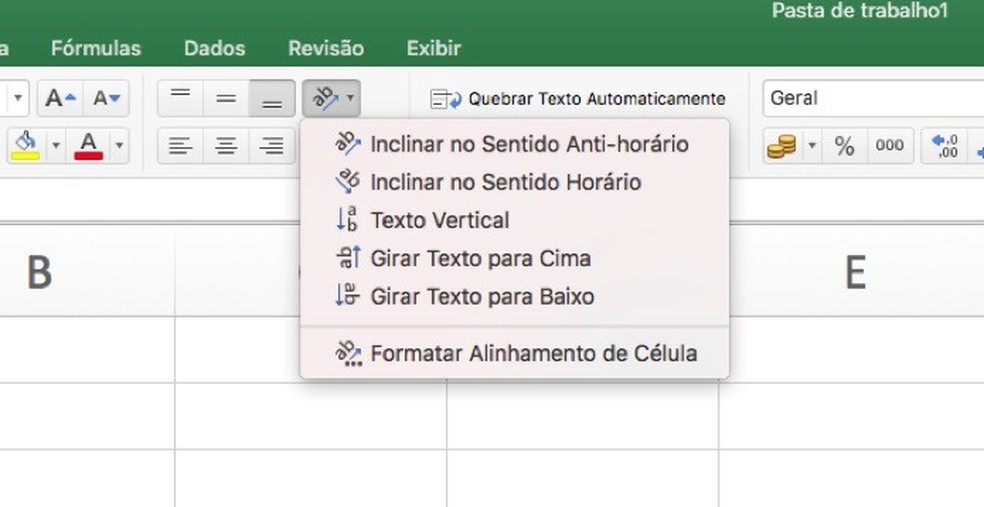Align cell text to the left
This screenshot has height=507, width=984.
point(180,147)
